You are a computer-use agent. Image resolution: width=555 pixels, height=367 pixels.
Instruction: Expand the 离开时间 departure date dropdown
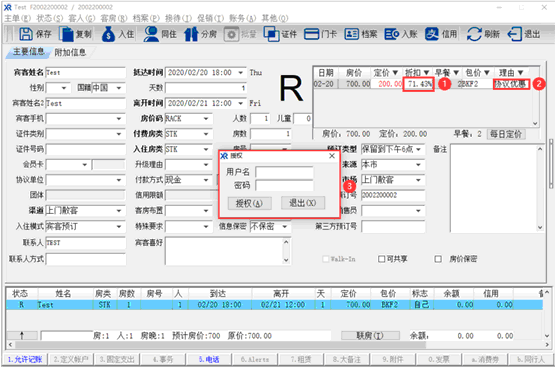241,103
